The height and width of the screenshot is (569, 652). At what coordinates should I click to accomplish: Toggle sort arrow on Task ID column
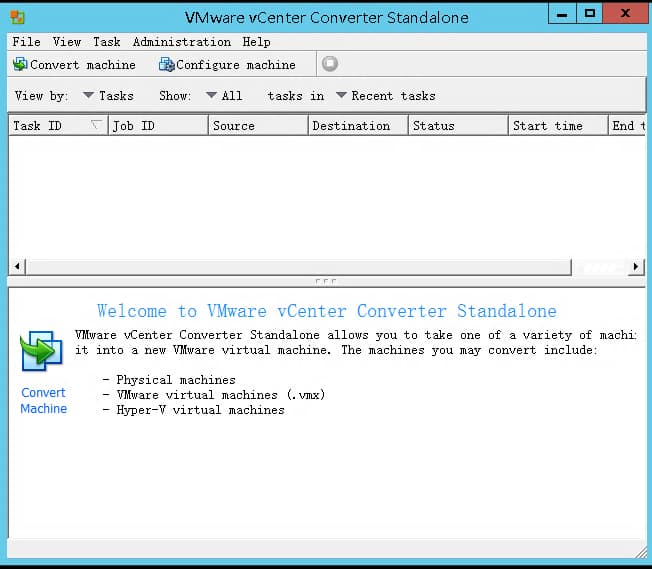(x=96, y=125)
